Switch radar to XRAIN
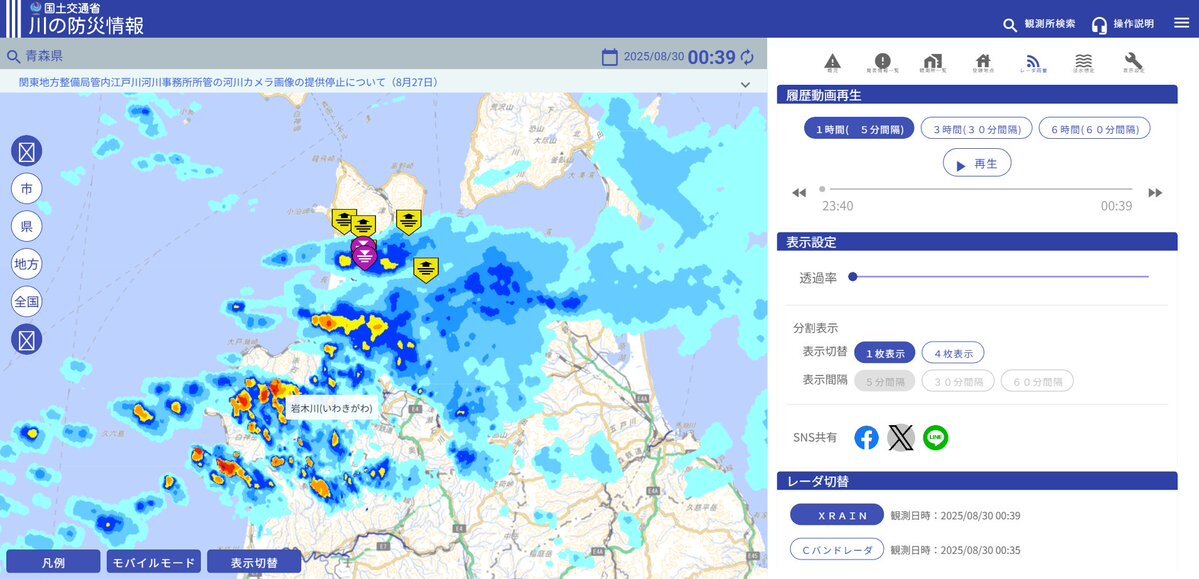 pos(837,515)
